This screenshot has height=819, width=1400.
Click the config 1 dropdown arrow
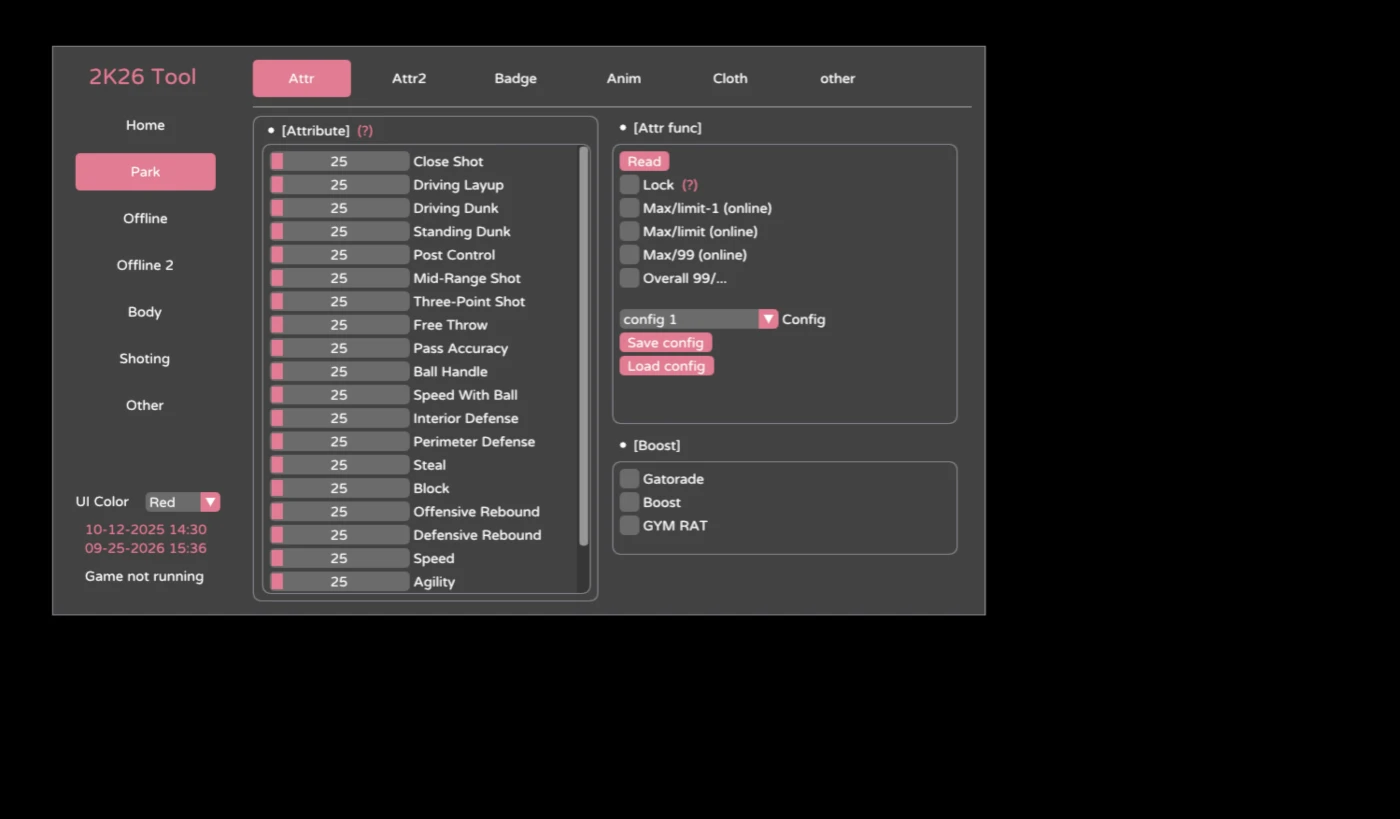[x=768, y=319]
